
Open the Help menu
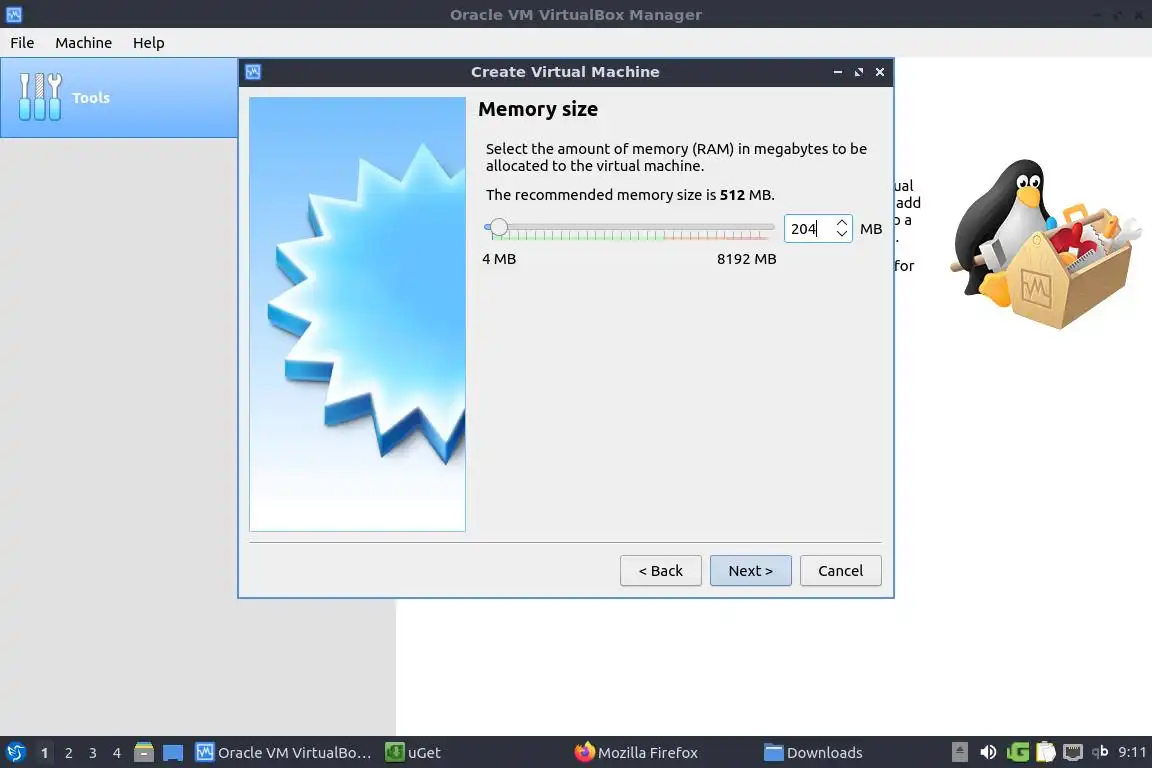(x=148, y=43)
